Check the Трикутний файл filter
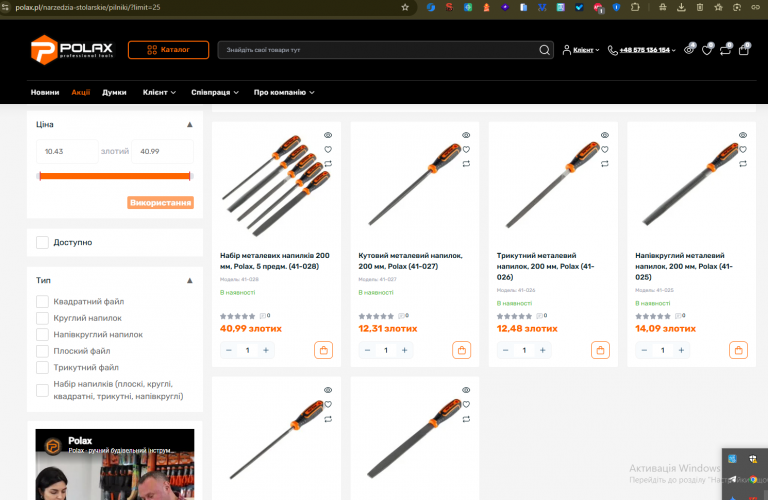Image resolution: width=768 pixels, height=500 pixels. click(x=43, y=367)
